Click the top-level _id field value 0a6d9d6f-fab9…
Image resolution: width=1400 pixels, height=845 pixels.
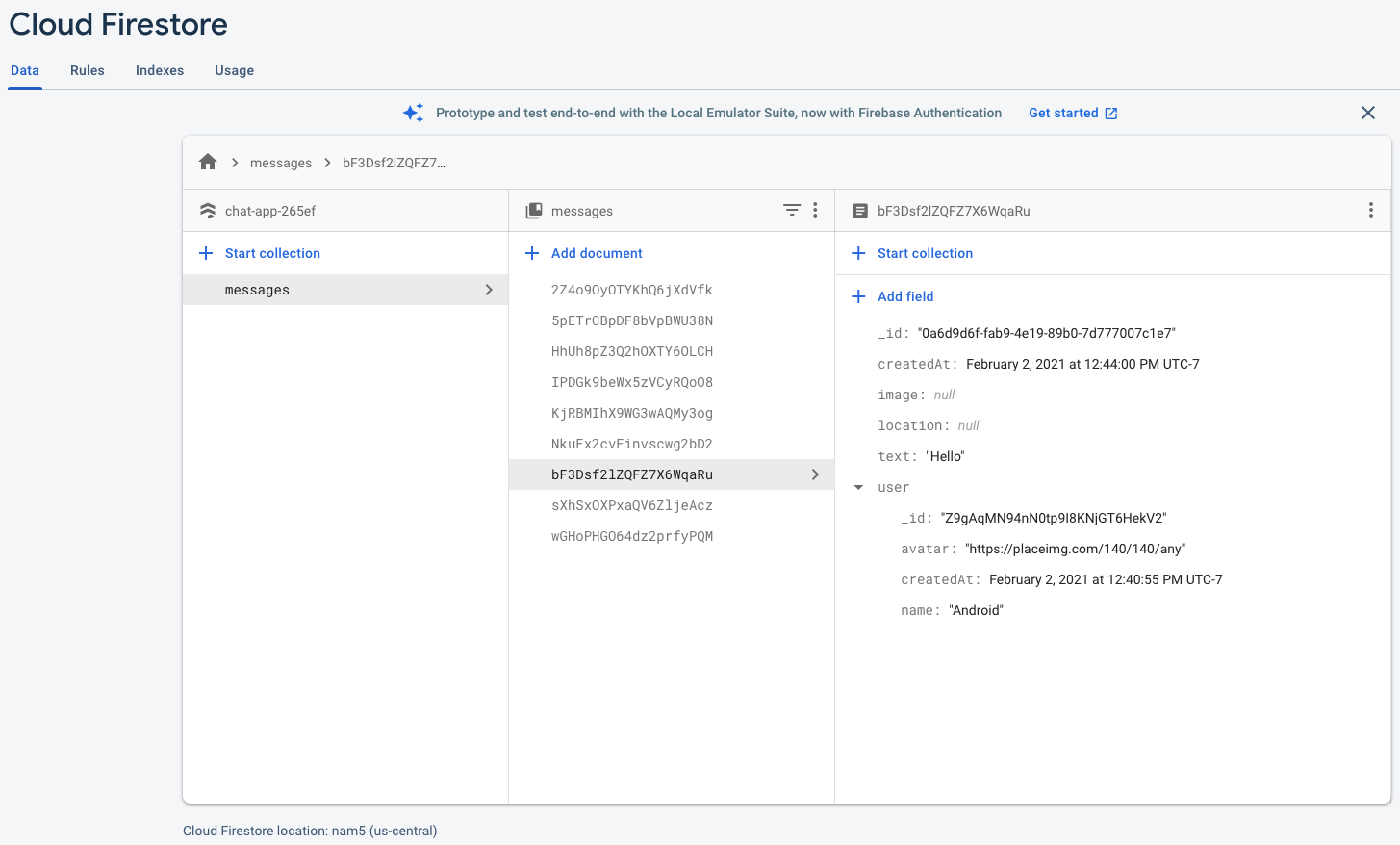1047,333
